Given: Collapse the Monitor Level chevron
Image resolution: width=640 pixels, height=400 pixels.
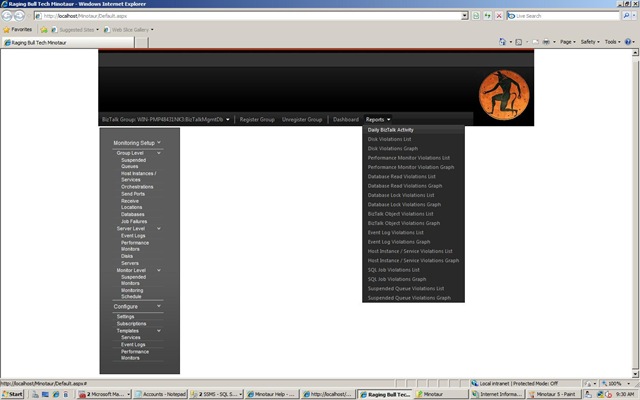Looking at the screenshot, I should (x=159, y=270).
